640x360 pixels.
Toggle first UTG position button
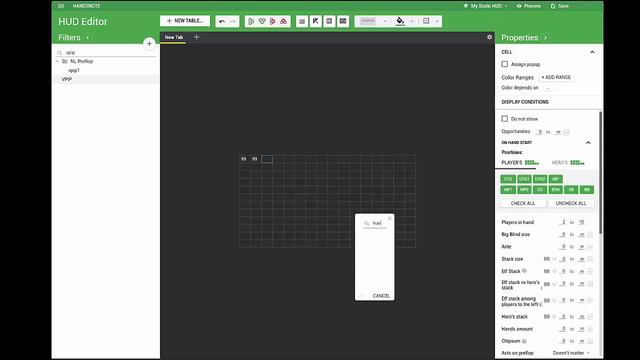pos(508,179)
